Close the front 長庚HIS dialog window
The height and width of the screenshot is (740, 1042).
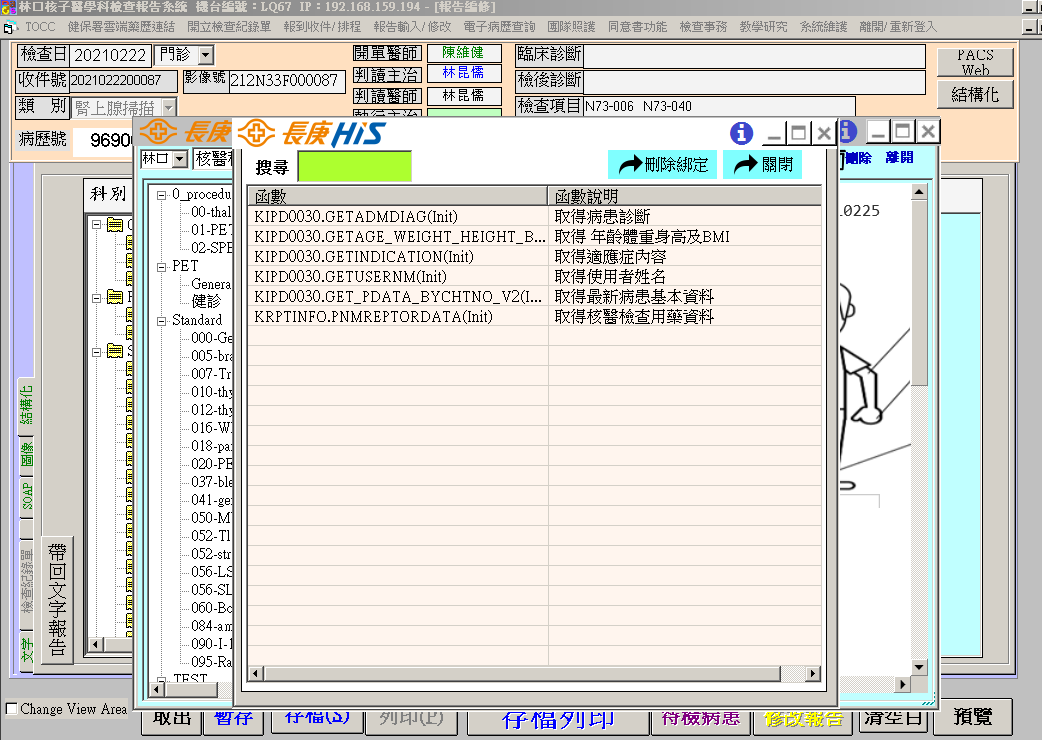[x=823, y=133]
